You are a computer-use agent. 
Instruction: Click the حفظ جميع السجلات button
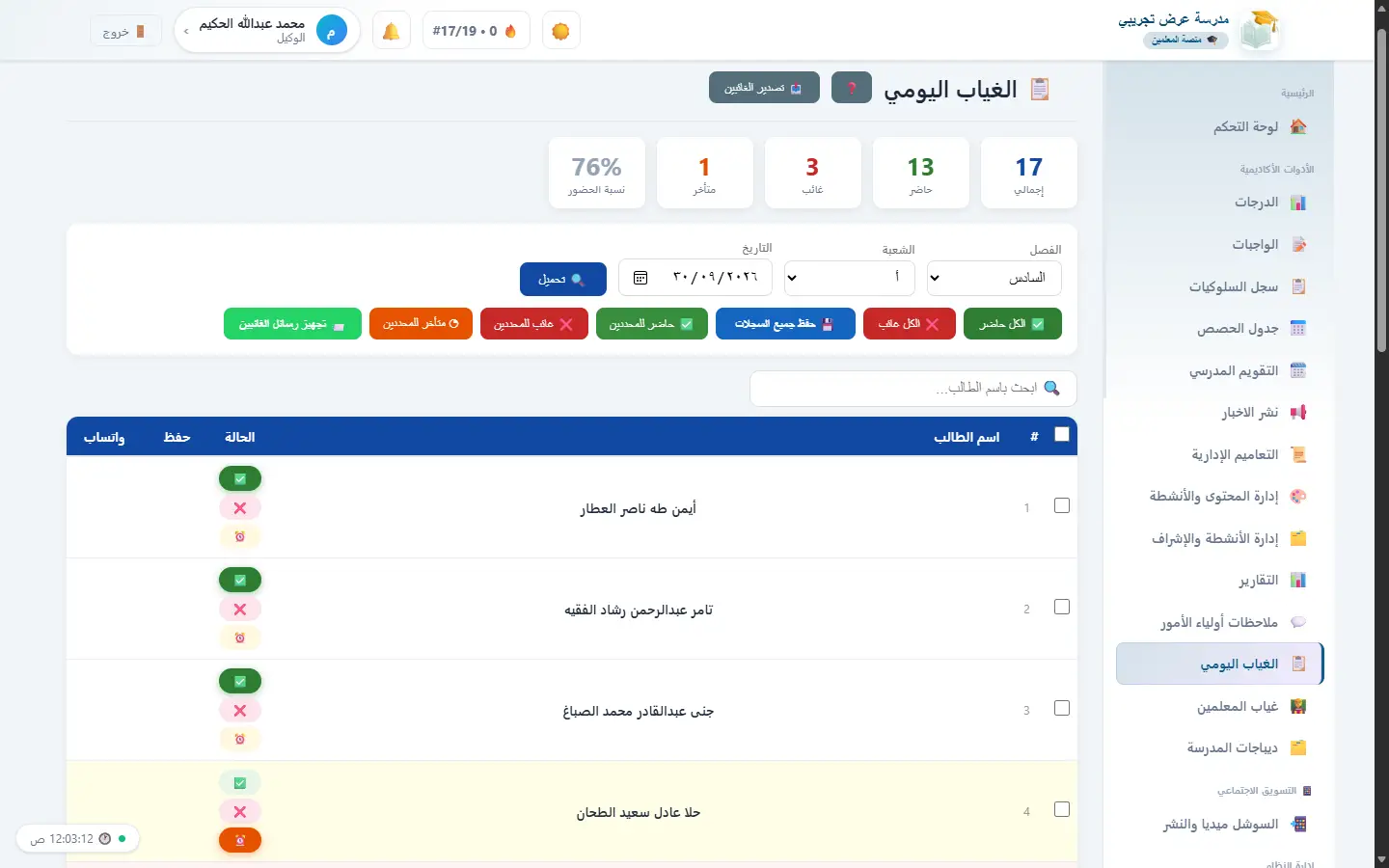pos(785,324)
